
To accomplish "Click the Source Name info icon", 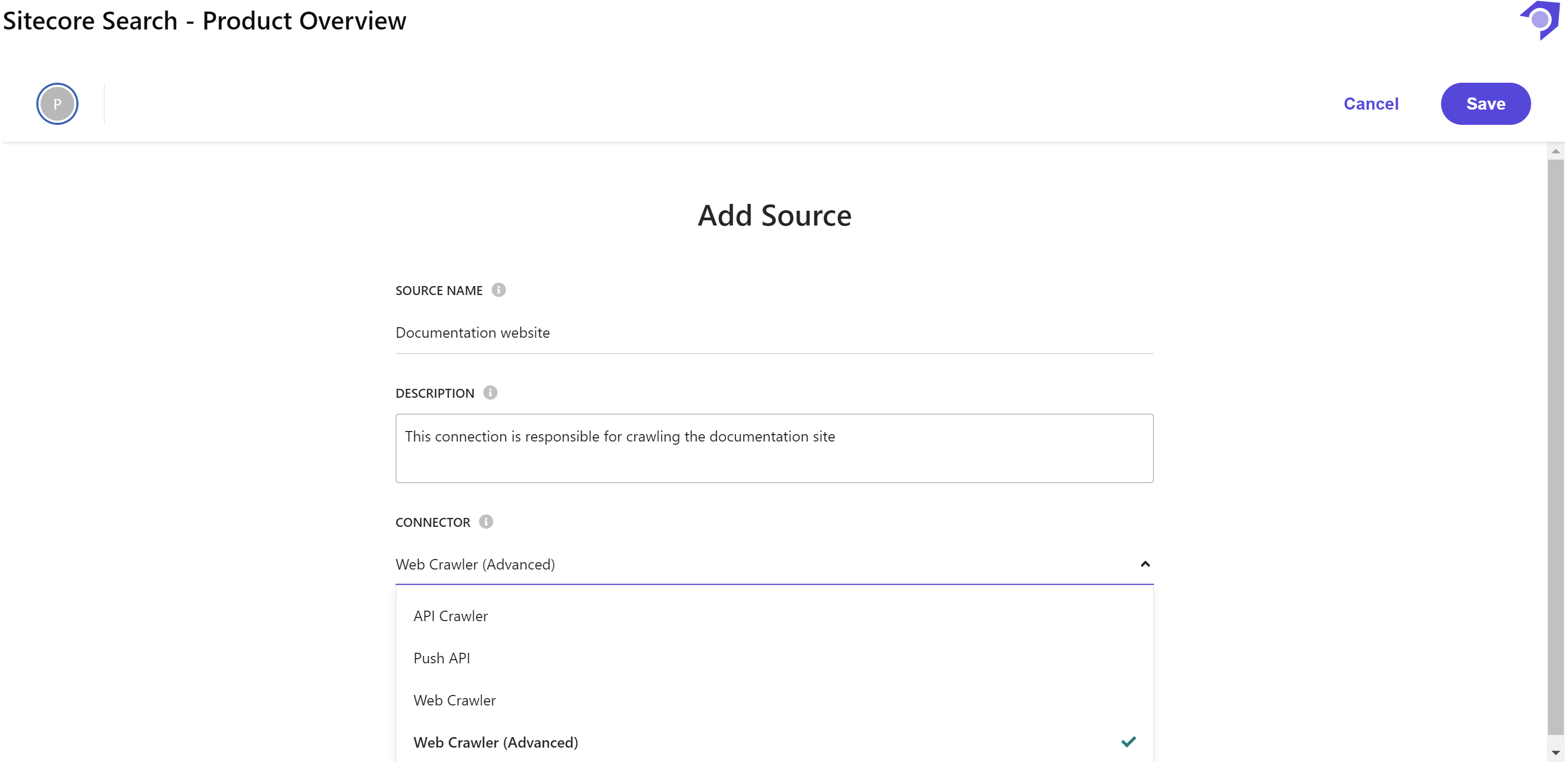I will click(x=498, y=290).
